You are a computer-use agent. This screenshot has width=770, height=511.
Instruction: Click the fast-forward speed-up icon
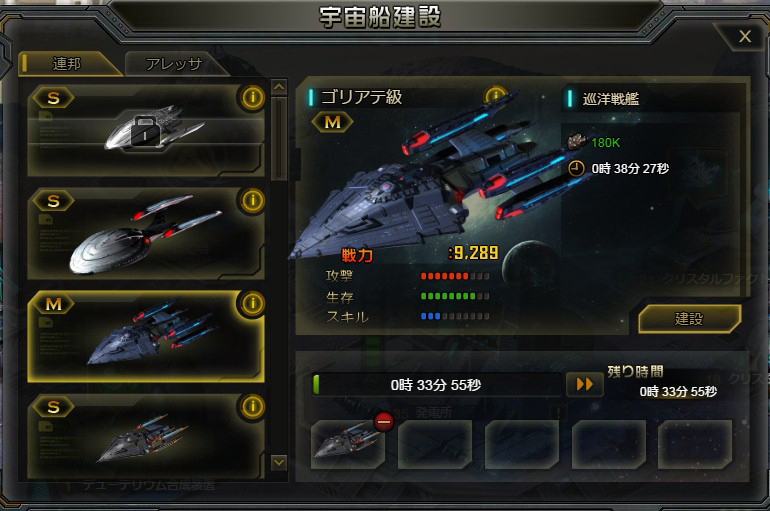[584, 384]
